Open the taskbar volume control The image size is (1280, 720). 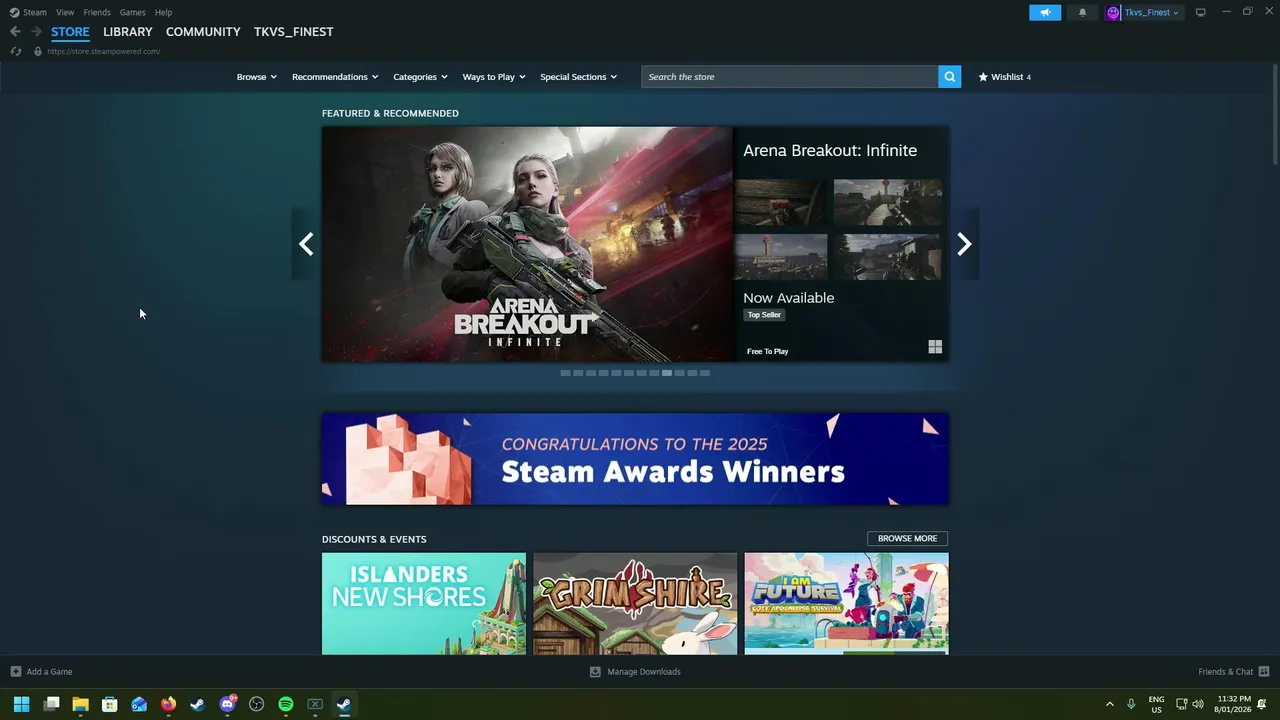click(x=1198, y=704)
